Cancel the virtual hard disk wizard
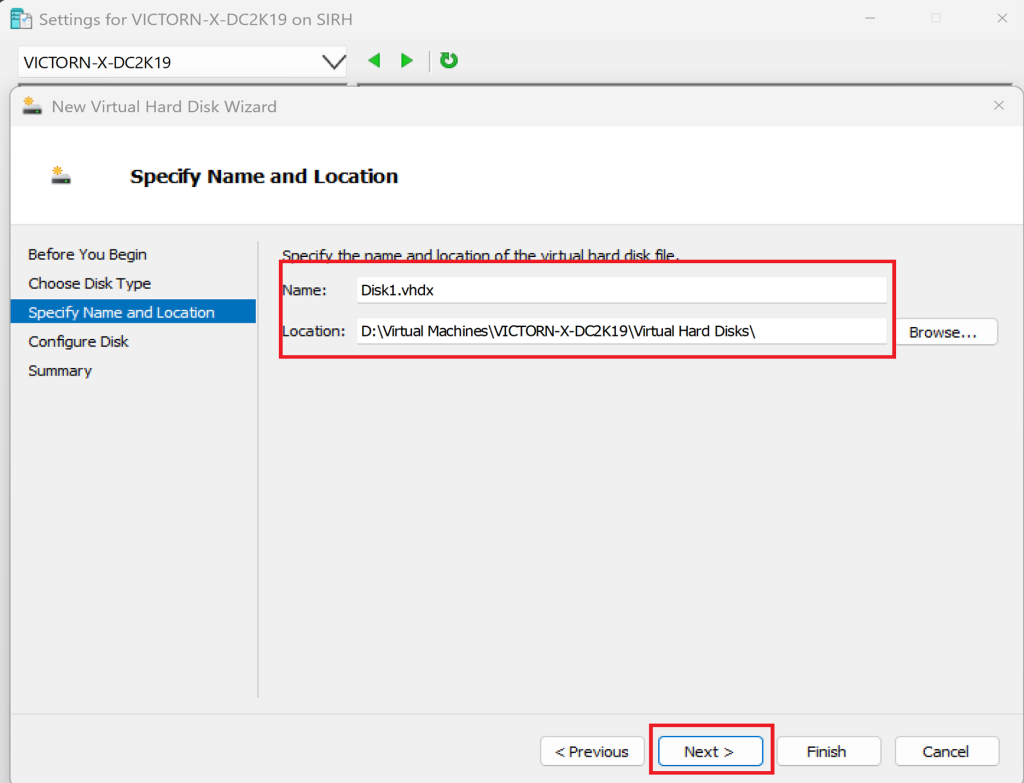Viewport: 1024px width, 783px height. tap(946, 751)
